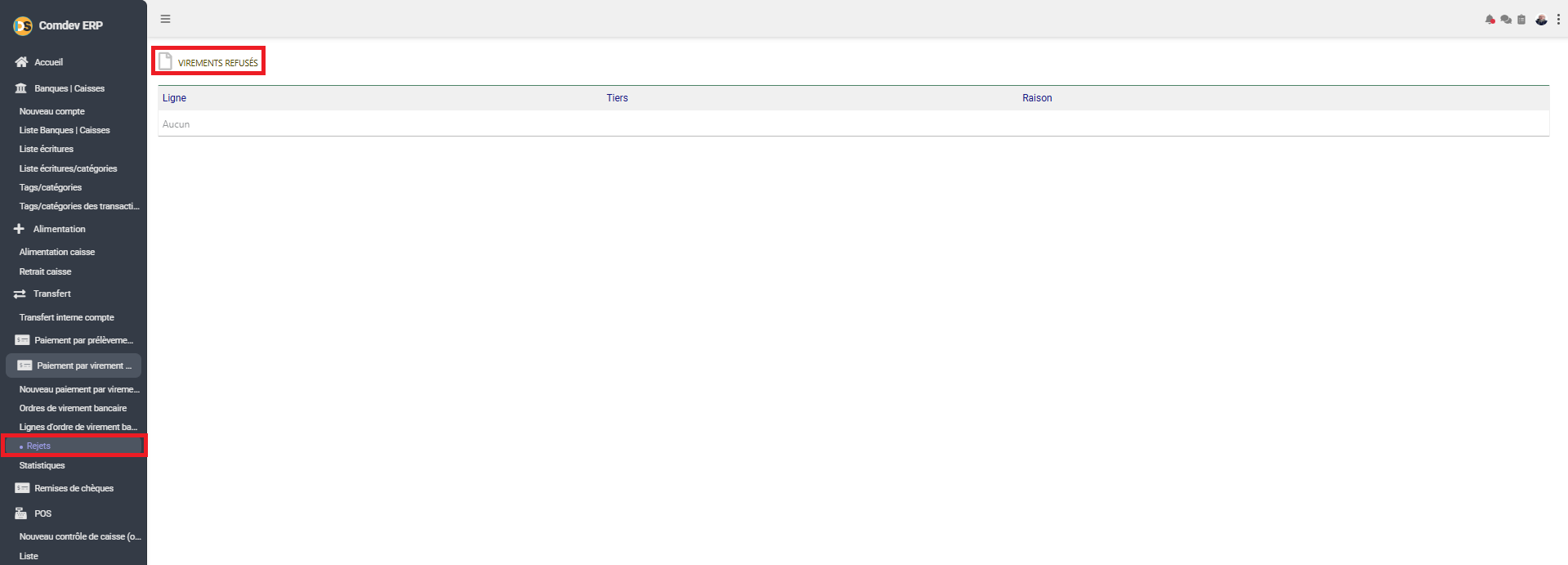Sort table by Ligne column
Image resolution: width=1568 pixels, height=565 pixels.
(174, 98)
